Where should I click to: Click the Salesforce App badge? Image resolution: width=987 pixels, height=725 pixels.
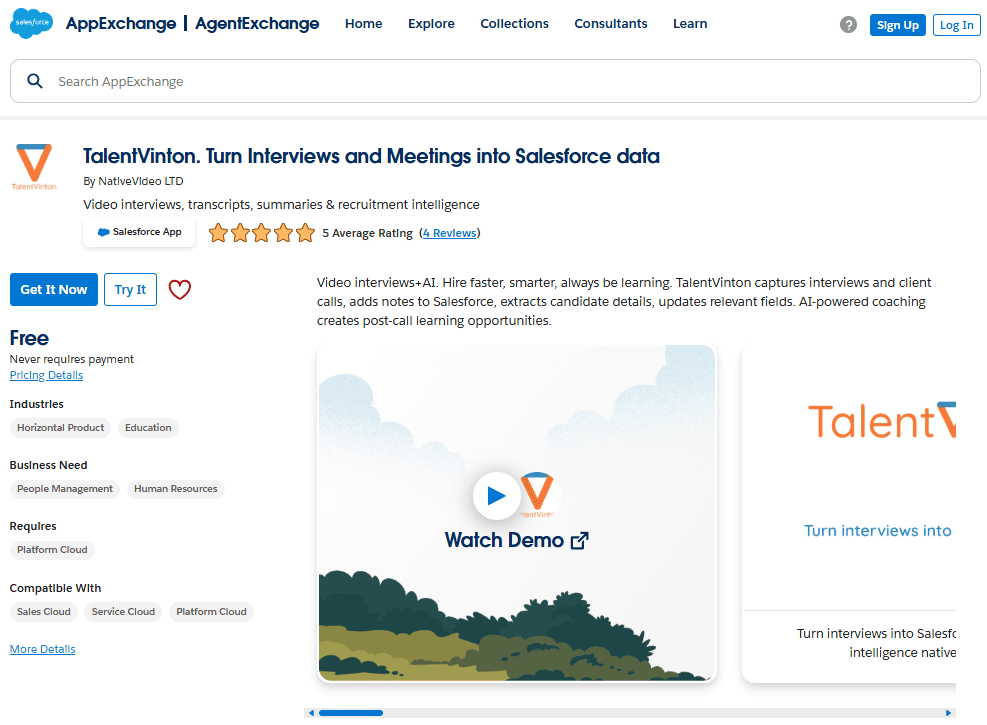[x=139, y=232]
